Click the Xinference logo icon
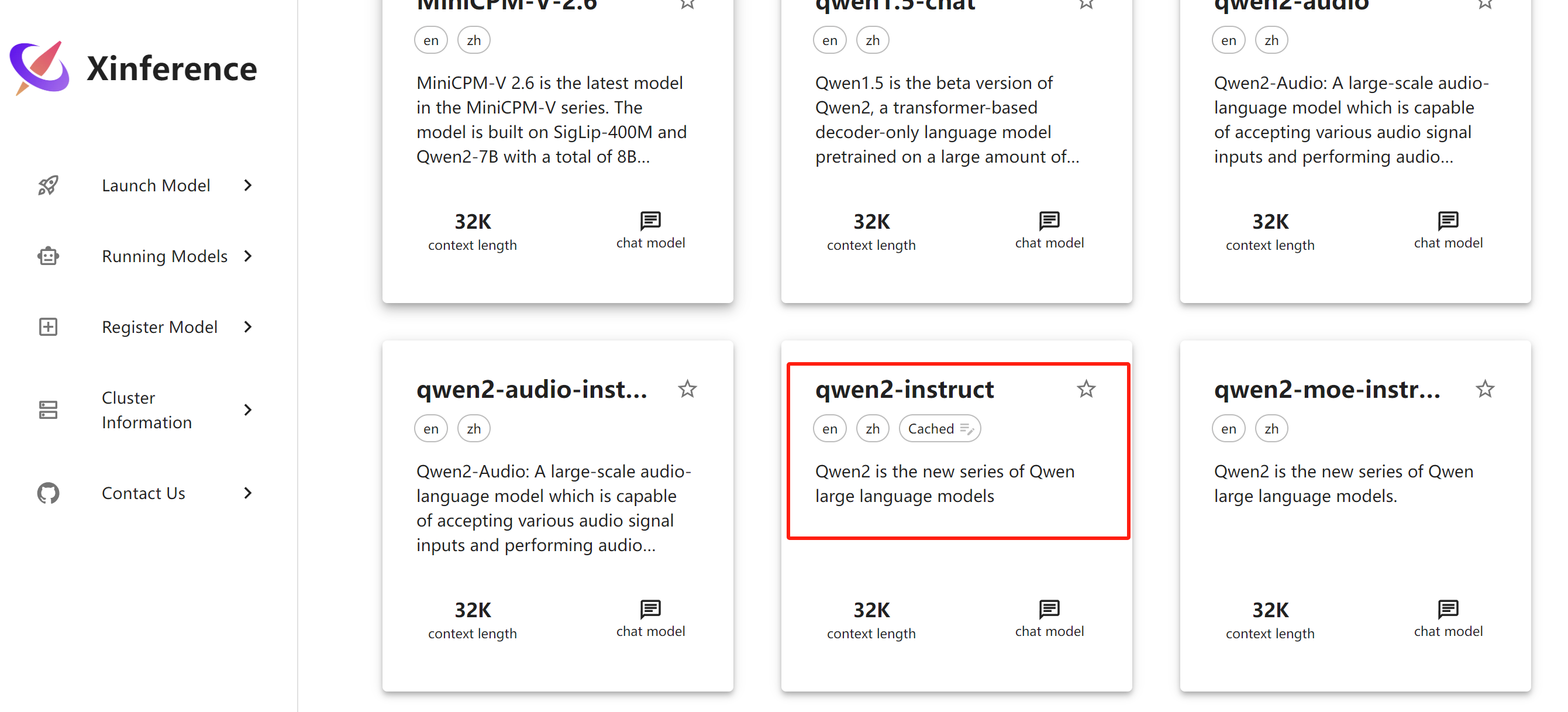The width and height of the screenshot is (1568, 712). click(40, 68)
